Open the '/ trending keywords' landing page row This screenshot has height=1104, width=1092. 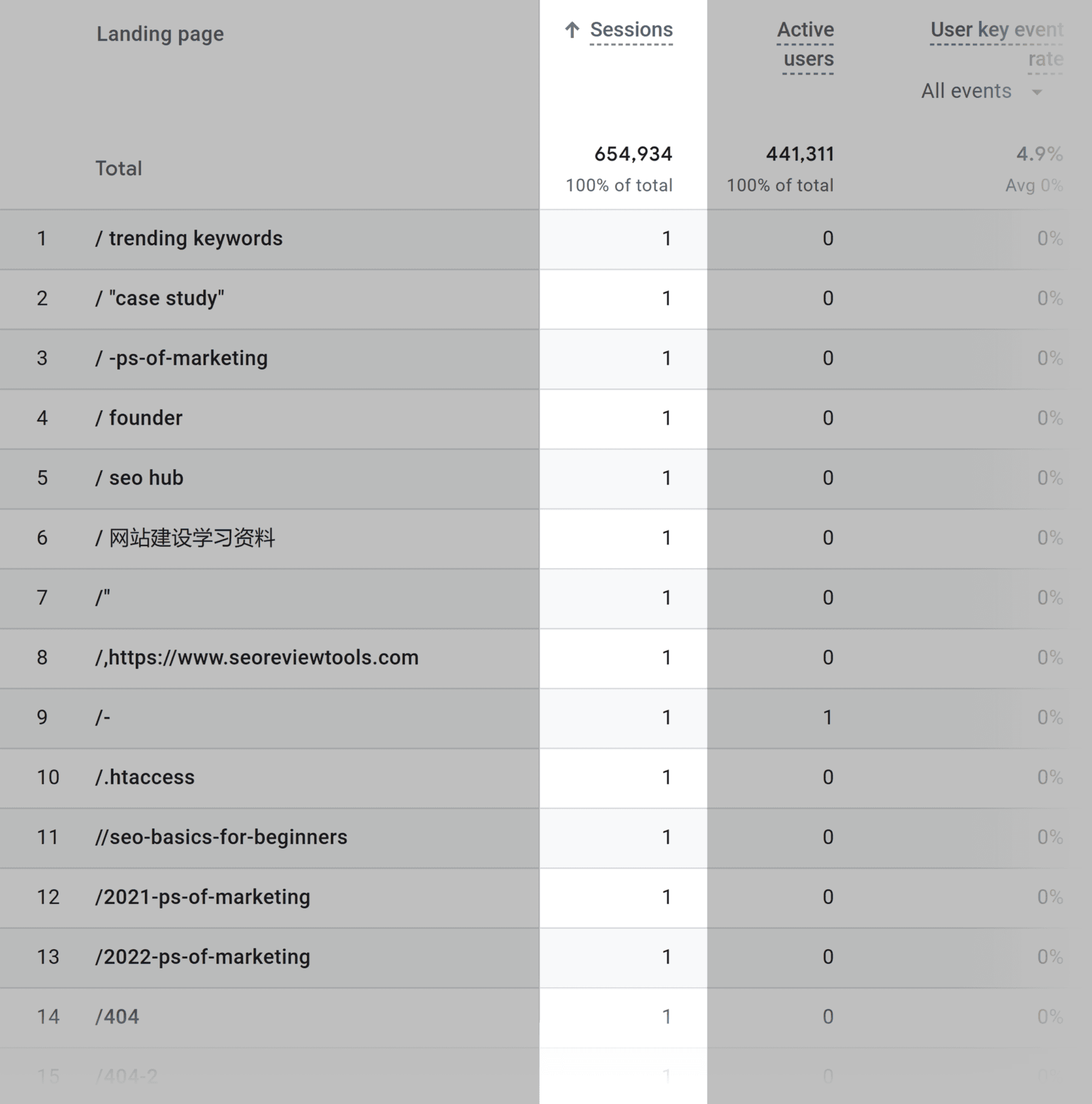coord(189,238)
